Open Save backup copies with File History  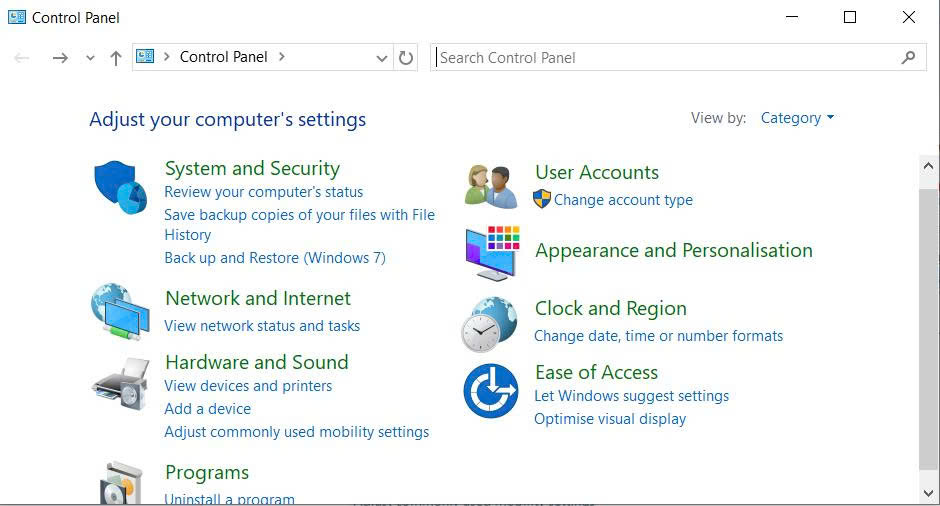click(x=300, y=224)
